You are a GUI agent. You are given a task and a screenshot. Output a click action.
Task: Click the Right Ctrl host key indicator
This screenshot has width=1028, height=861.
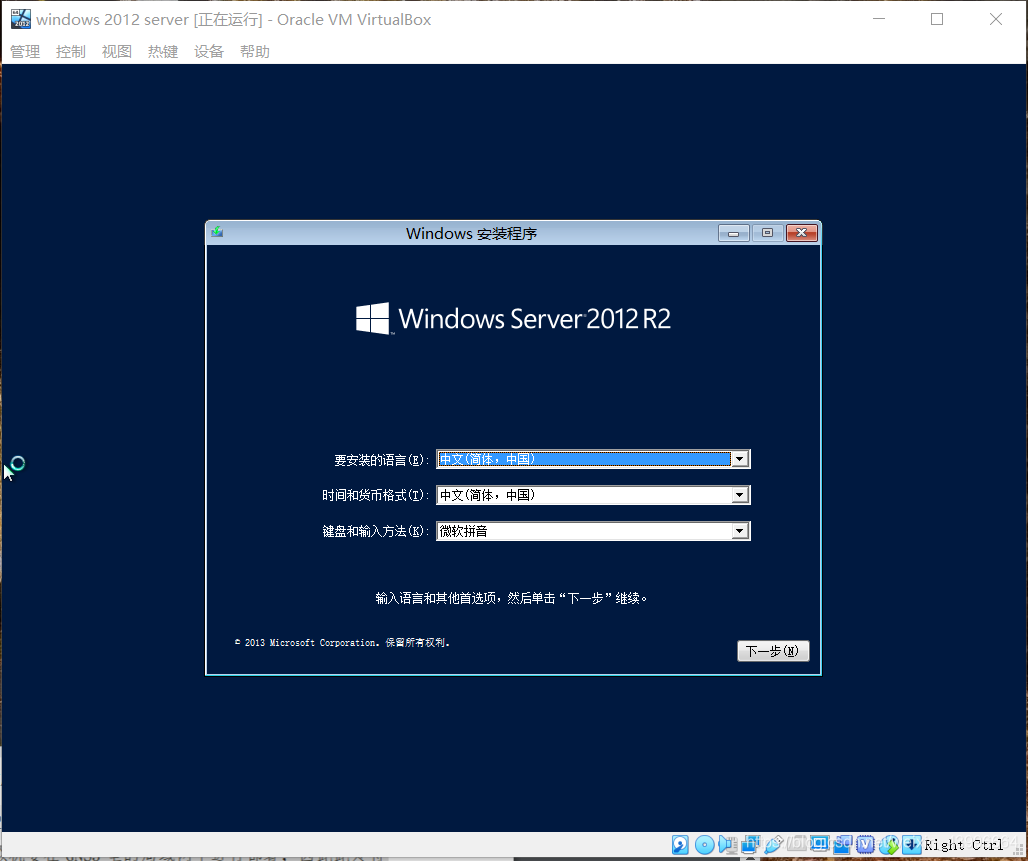pyautogui.click(x=964, y=845)
